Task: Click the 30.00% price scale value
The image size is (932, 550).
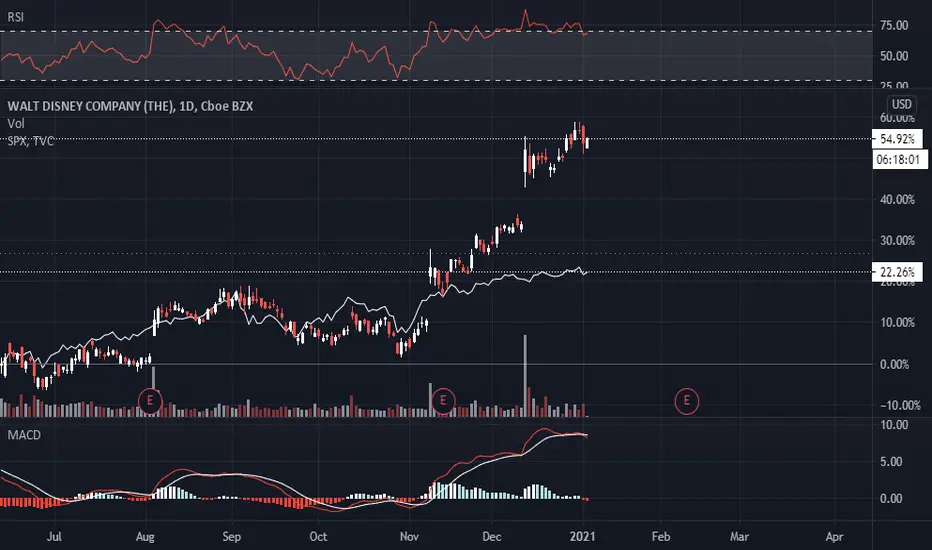Action: pyautogui.click(x=897, y=241)
